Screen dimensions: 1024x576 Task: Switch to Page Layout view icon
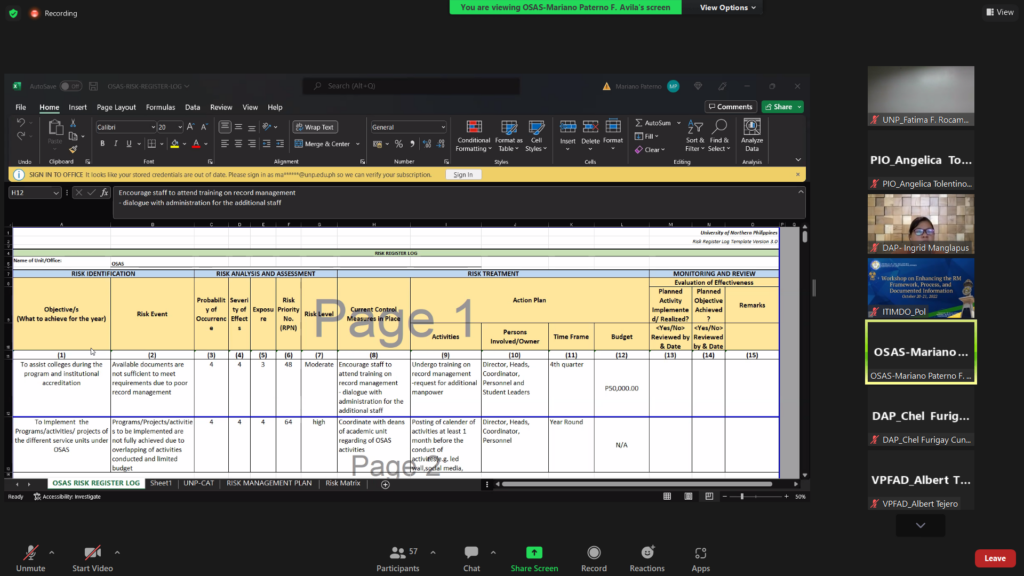(688, 496)
